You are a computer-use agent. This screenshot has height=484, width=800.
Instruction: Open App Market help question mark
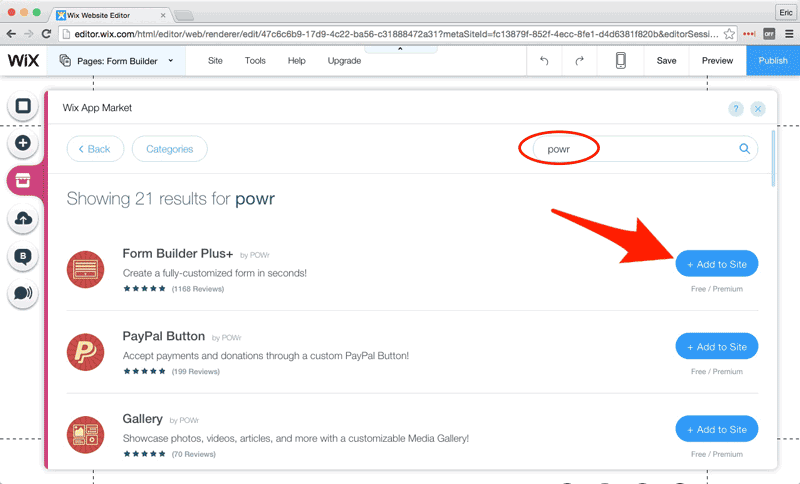(x=736, y=109)
